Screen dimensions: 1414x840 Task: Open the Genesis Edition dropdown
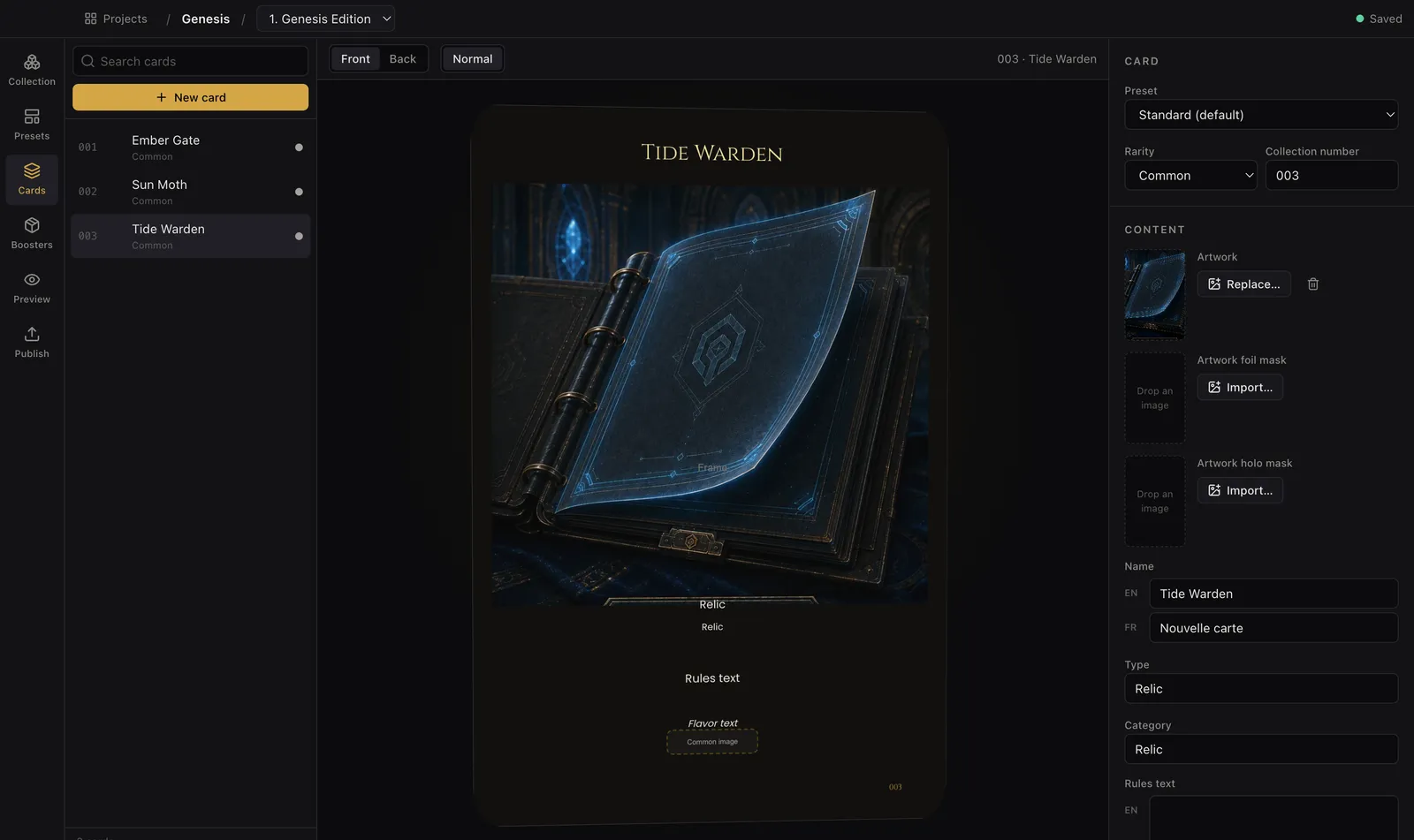tap(325, 19)
